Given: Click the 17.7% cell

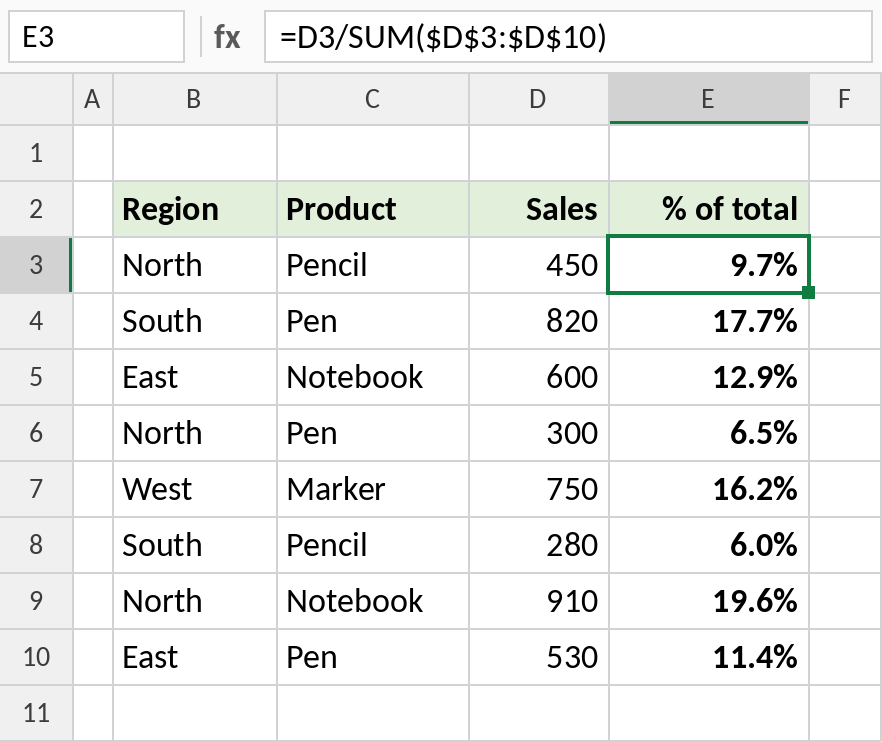Looking at the screenshot, I should pos(709,321).
